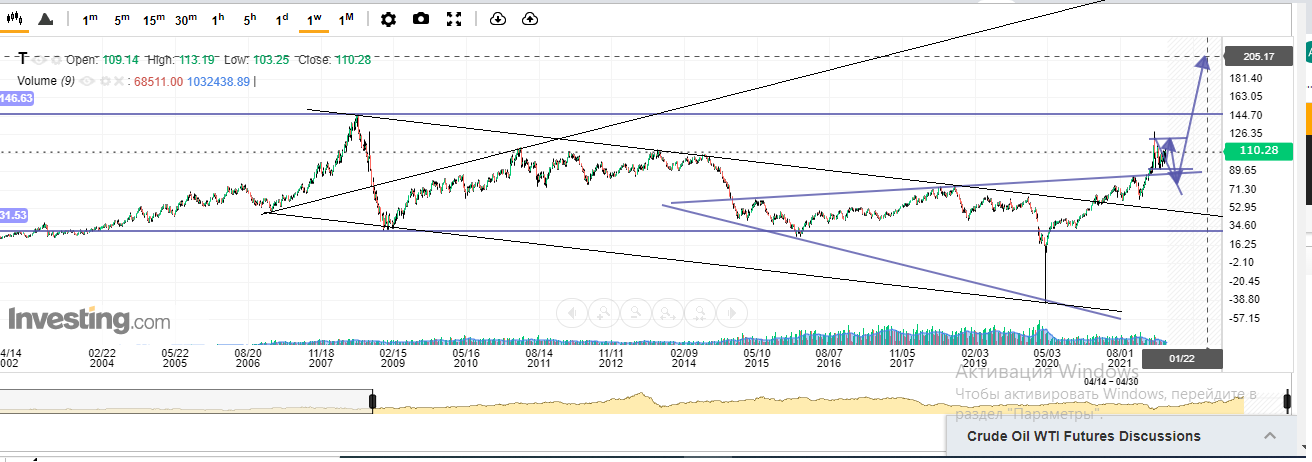Image resolution: width=1312 pixels, height=462 pixels.
Task: Enter fullscreen mode with the expand icon
Action: pos(454,19)
